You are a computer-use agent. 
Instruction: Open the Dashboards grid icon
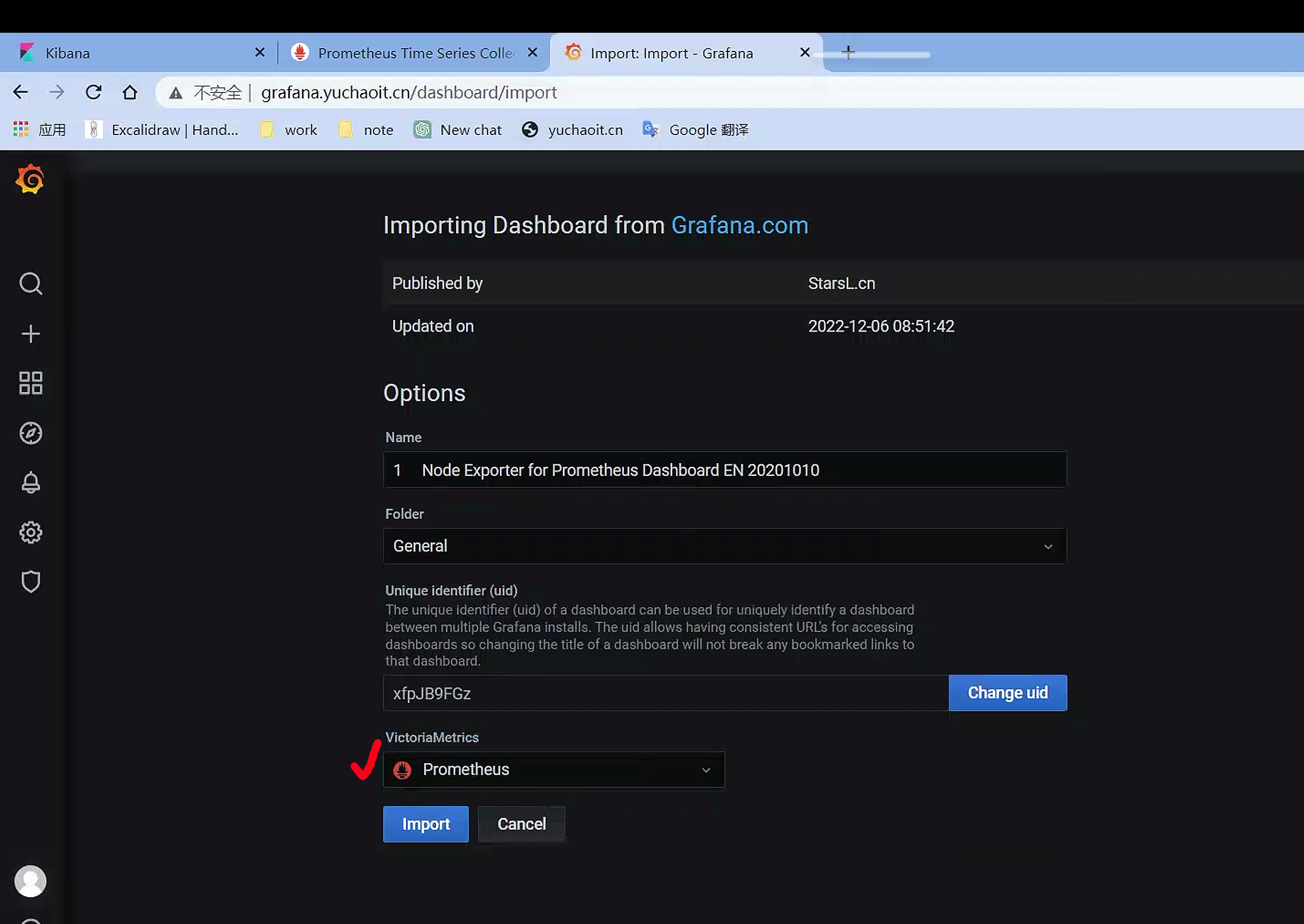click(30, 384)
